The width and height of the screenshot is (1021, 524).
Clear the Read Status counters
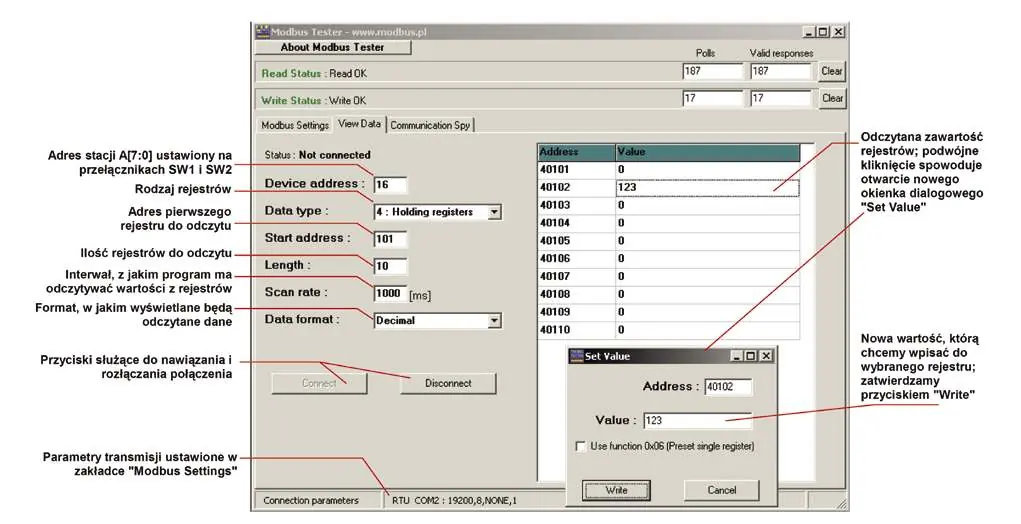pos(832,71)
